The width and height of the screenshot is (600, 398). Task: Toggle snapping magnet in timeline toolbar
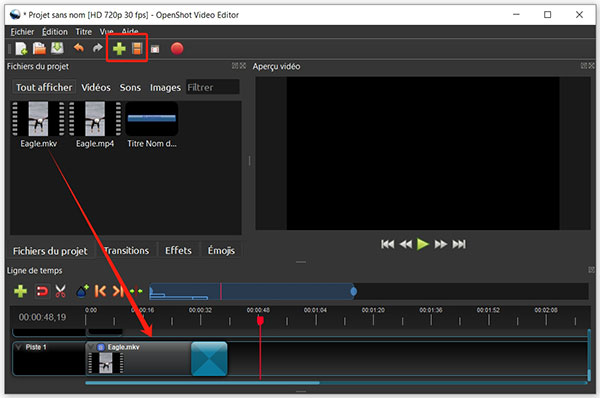point(42,291)
